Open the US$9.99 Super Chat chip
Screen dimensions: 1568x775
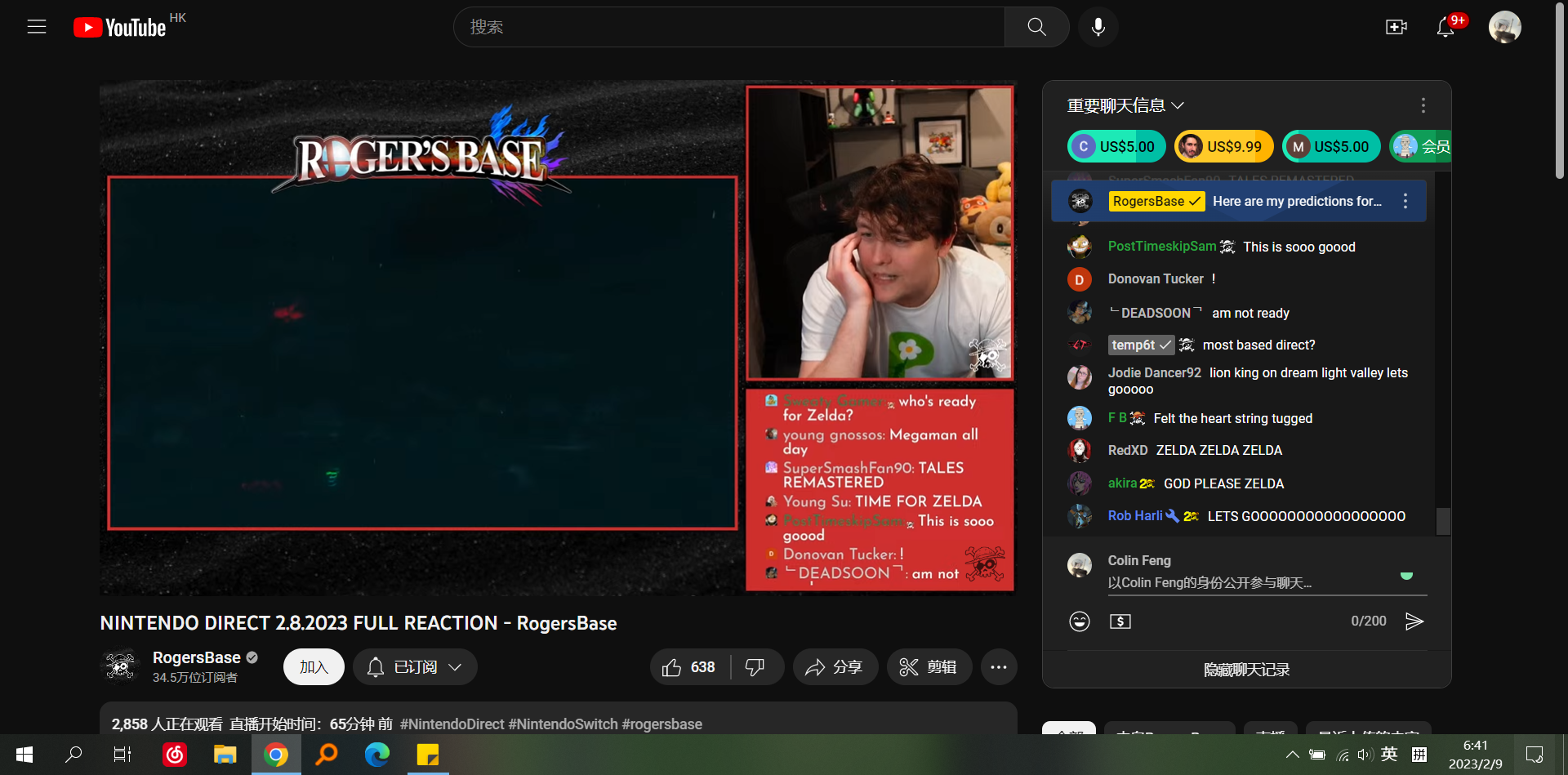(1223, 146)
